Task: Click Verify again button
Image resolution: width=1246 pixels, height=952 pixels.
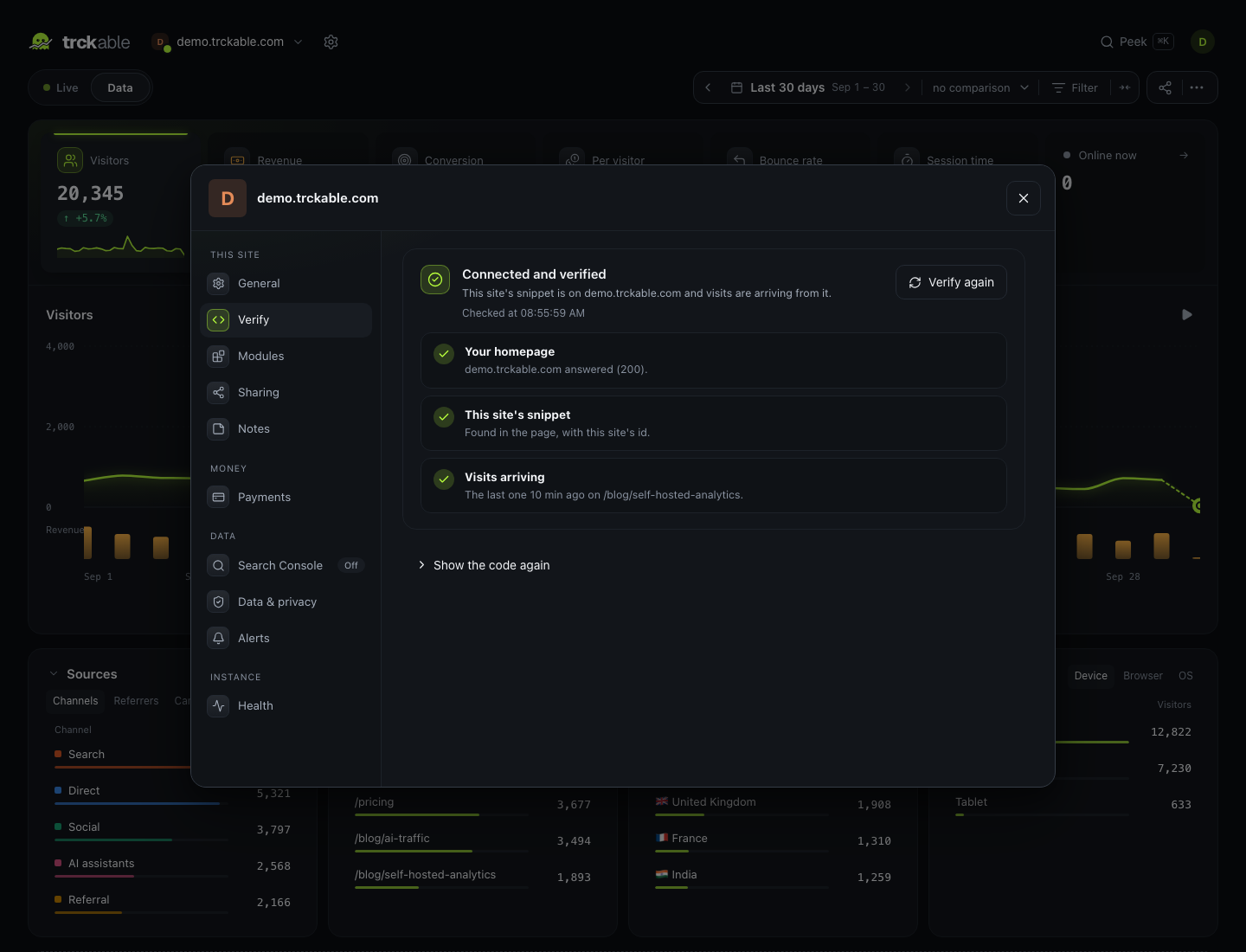Action: click(951, 282)
